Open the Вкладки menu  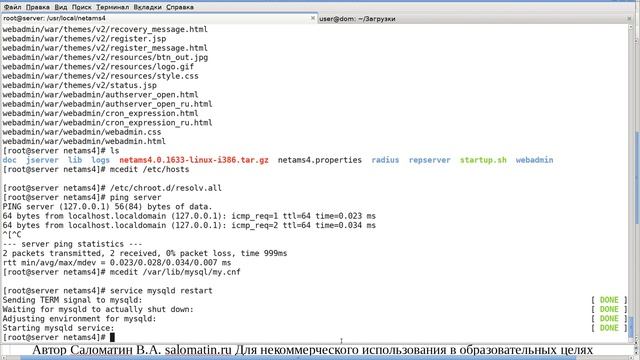[147, 7]
